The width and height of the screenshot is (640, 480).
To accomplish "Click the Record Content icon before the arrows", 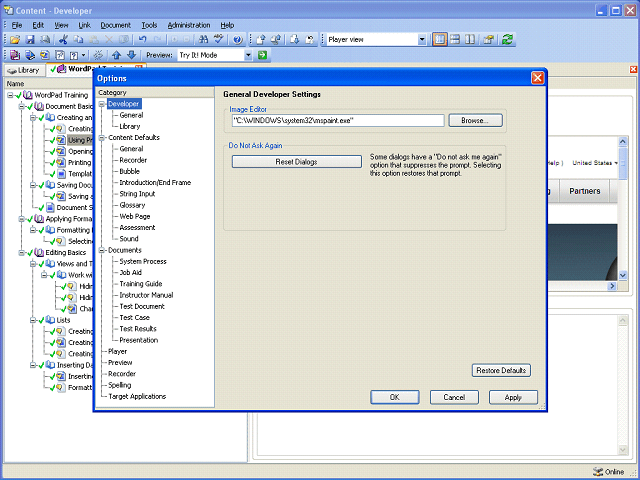I will coord(98,55).
